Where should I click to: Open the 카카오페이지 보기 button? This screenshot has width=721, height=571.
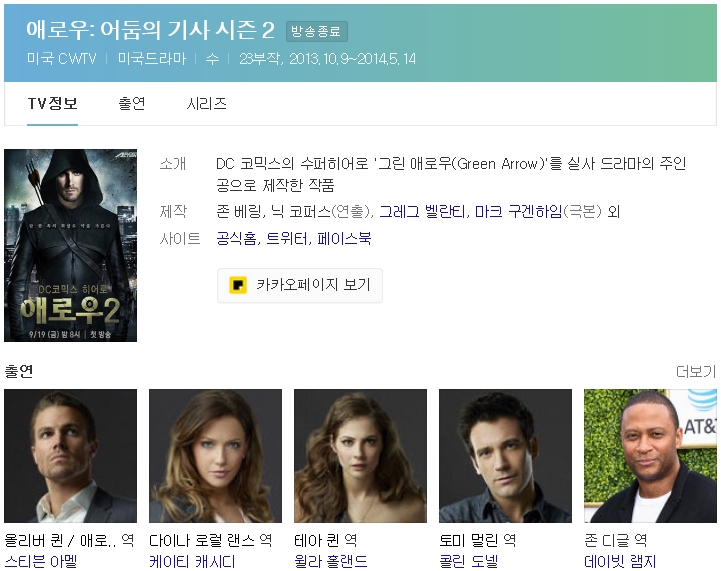coord(300,285)
